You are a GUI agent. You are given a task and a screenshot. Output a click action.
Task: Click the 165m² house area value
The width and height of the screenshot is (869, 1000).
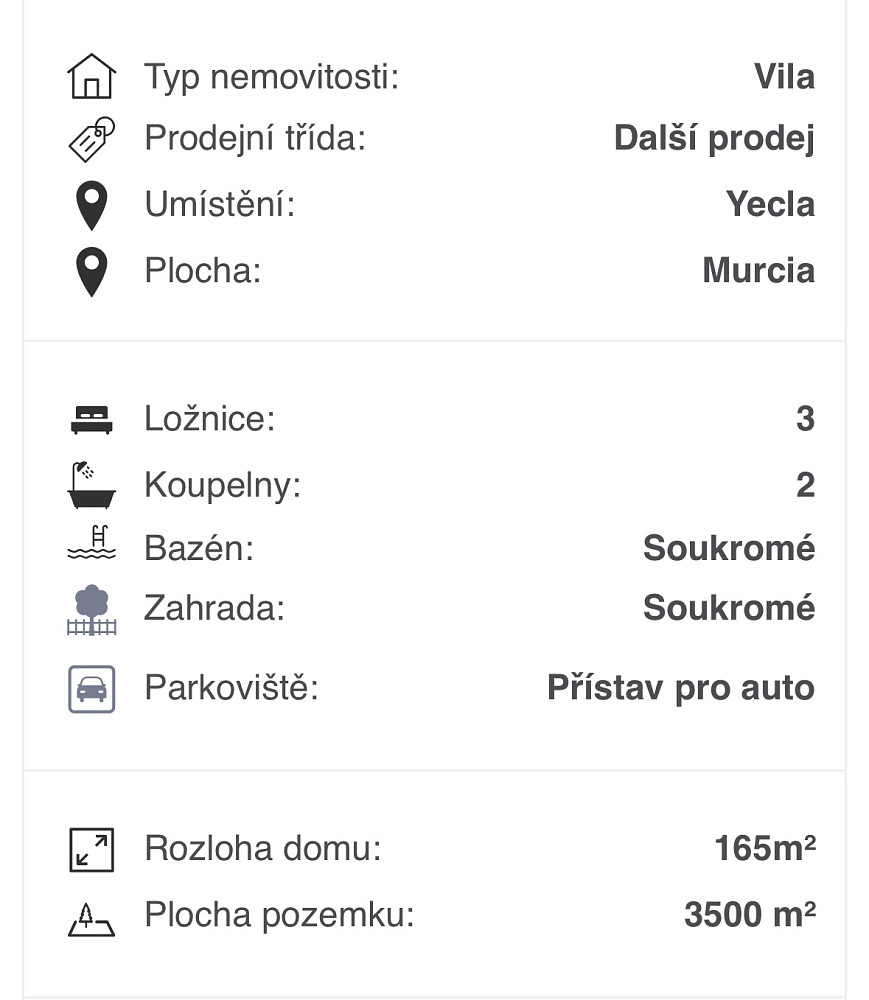(765, 848)
